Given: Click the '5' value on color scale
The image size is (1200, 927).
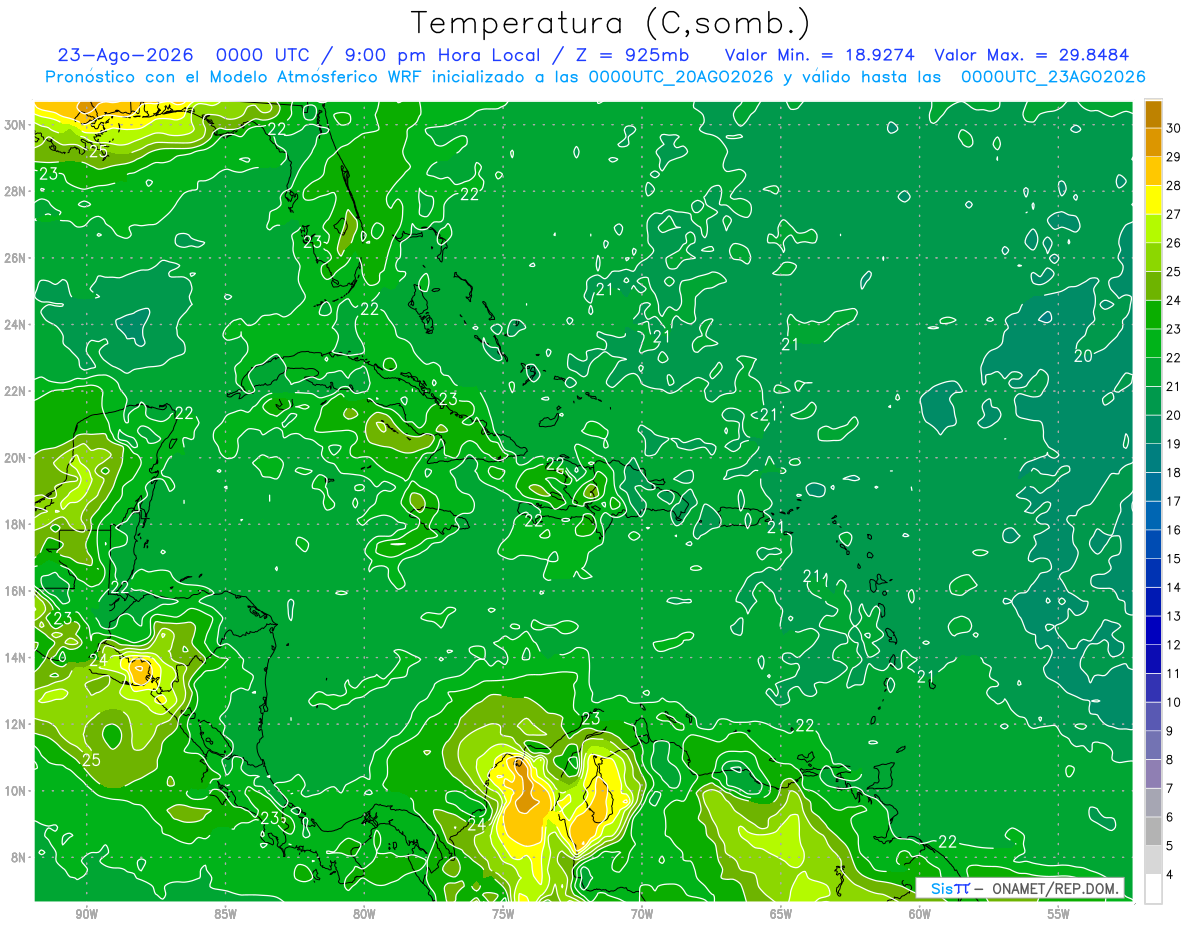Looking at the screenshot, I should point(1170,846).
